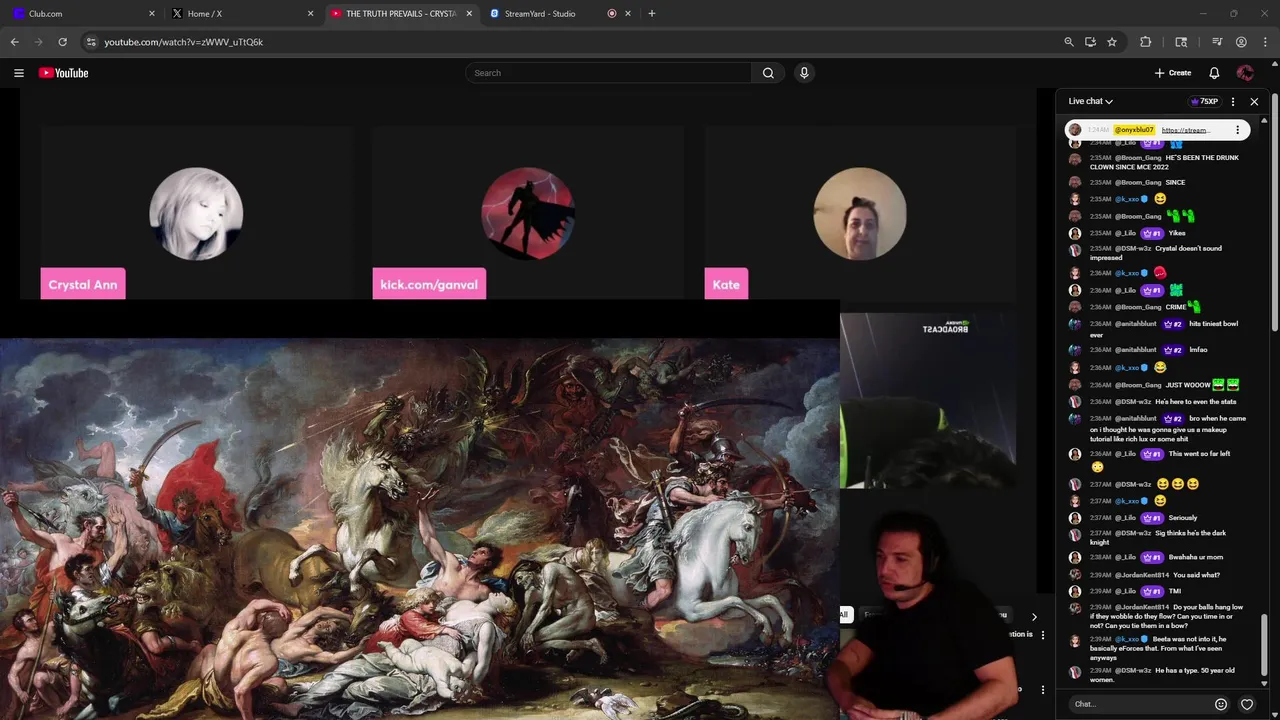1280x720 pixels.
Task: Go back with the browser back arrow
Action: pos(14,42)
